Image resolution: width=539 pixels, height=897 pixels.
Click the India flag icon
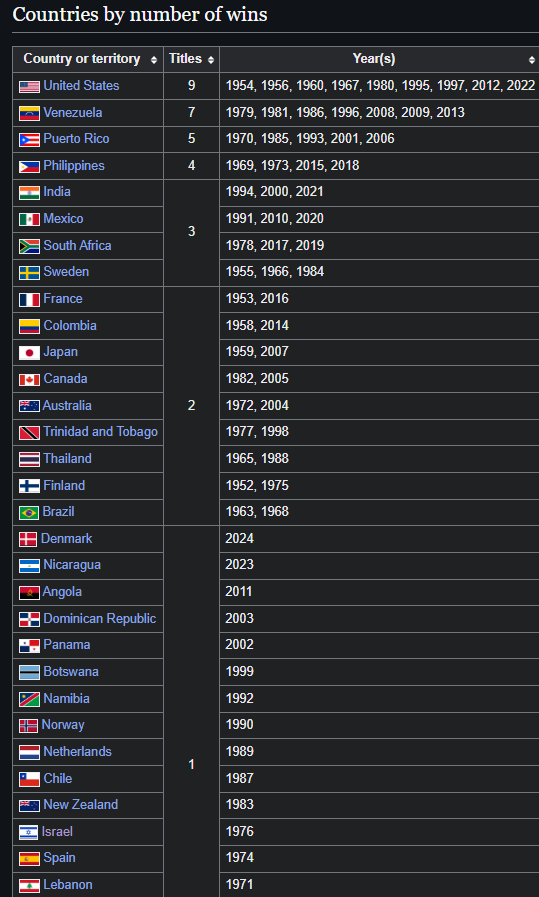[x=29, y=193]
